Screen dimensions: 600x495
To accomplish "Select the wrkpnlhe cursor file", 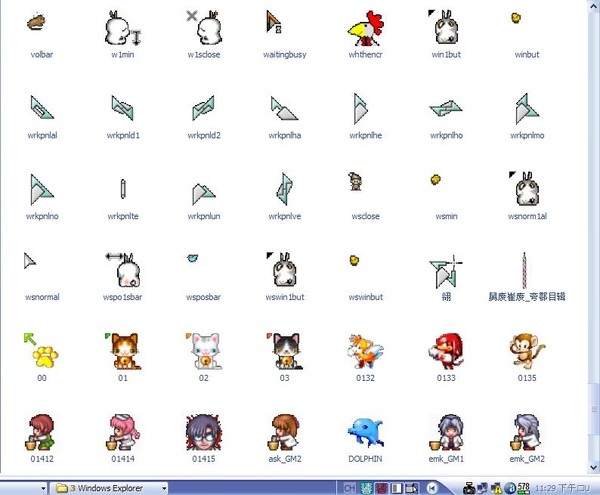I will click(360, 109).
